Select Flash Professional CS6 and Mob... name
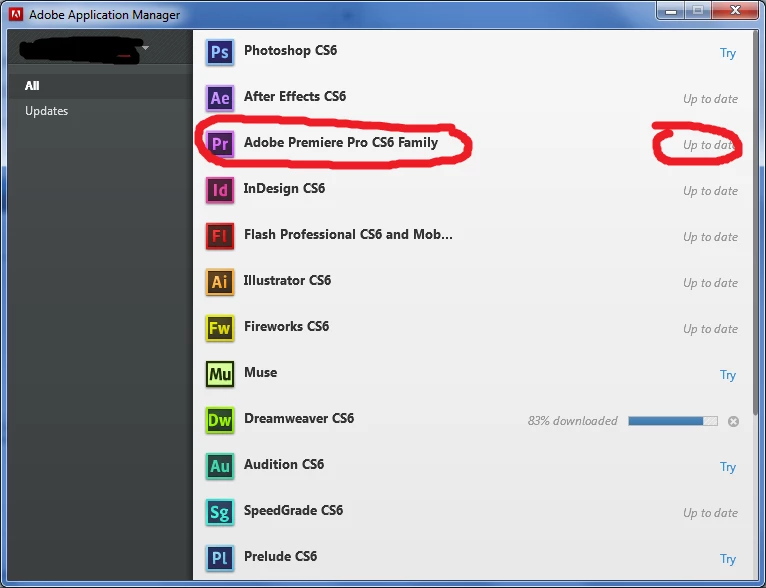Image resolution: width=766 pixels, height=588 pixels. pyautogui.click(x=348, y=234)
